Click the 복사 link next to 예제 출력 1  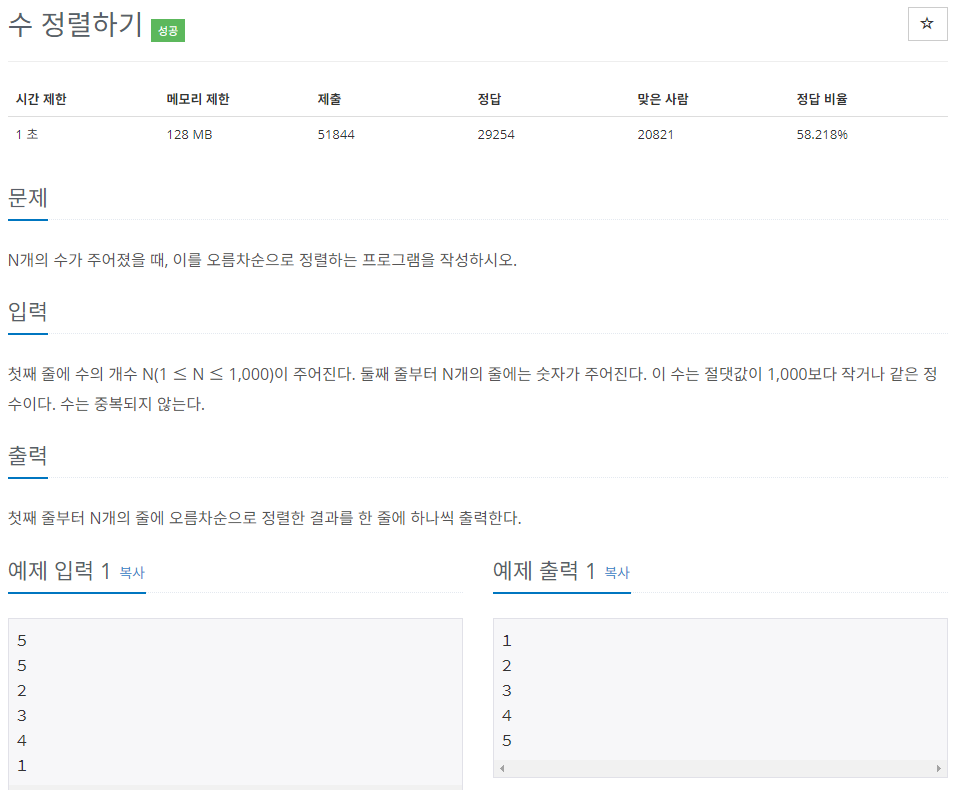coord(617,573)
